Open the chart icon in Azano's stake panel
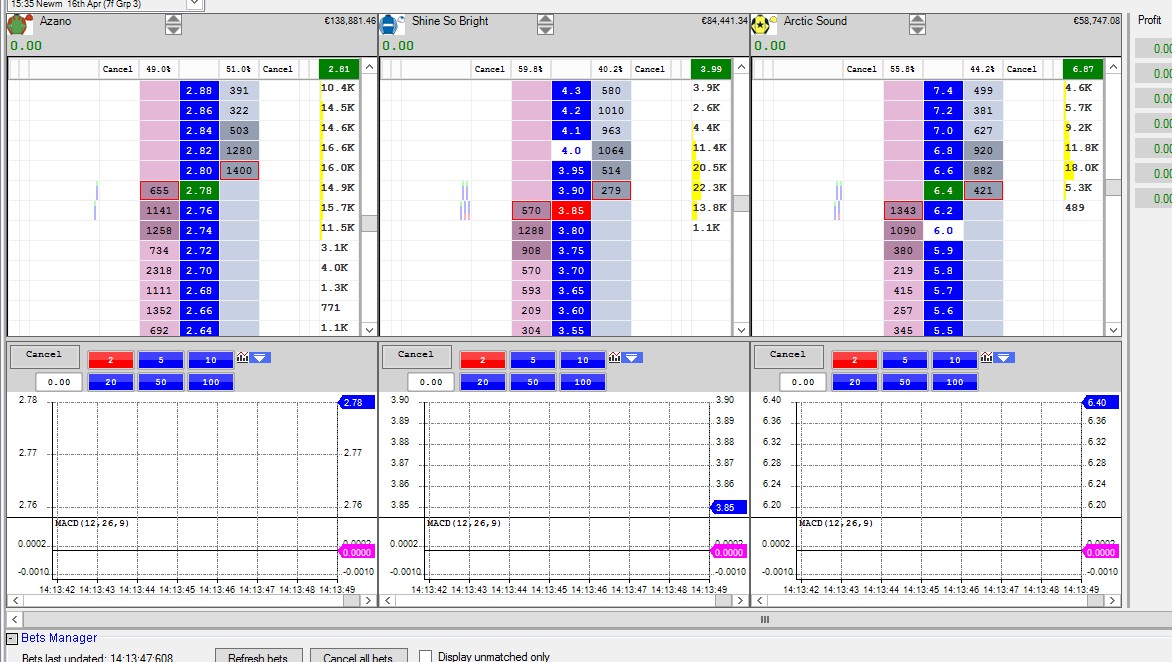The width and height of the screenshot is (1172, 662). point(243,358)
